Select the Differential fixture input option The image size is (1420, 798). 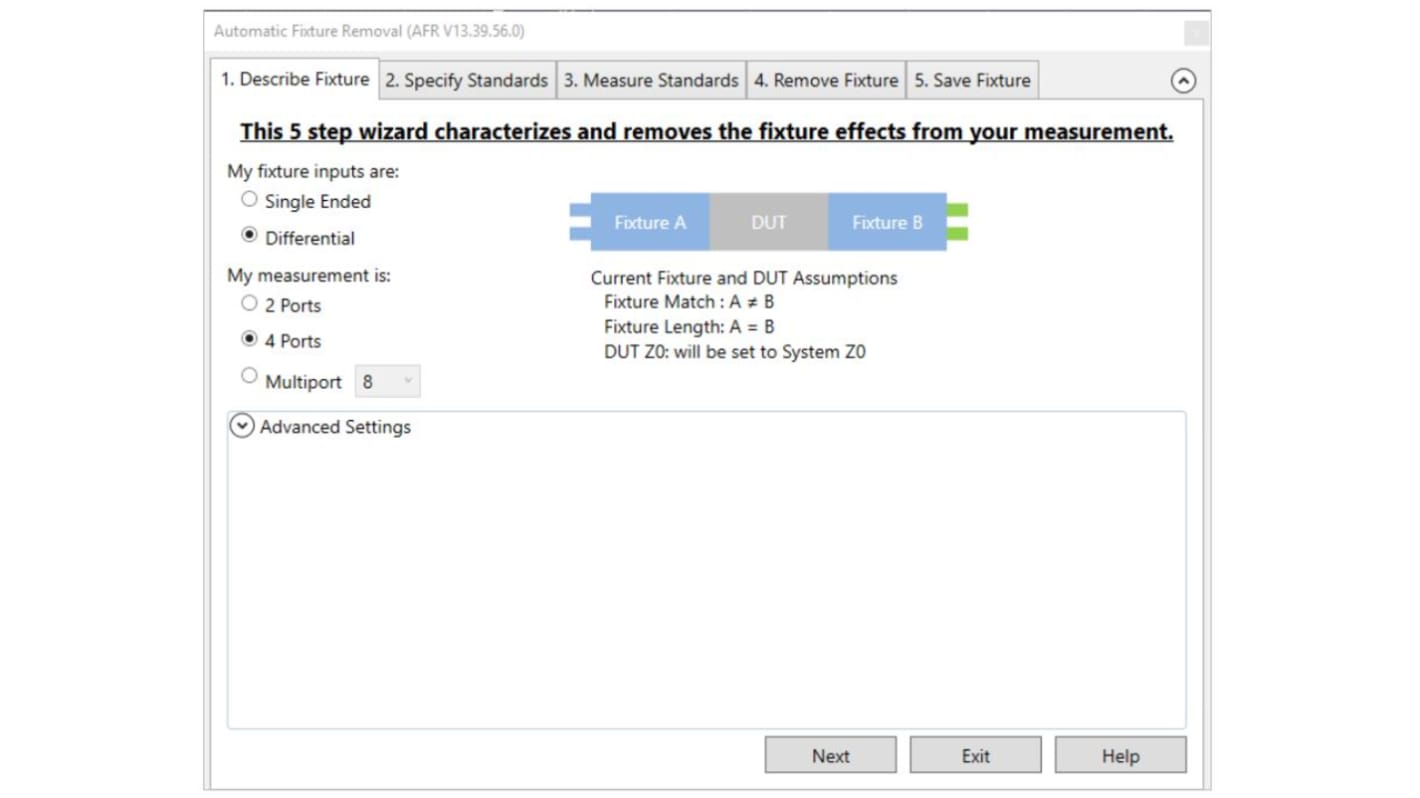point(249,236)
